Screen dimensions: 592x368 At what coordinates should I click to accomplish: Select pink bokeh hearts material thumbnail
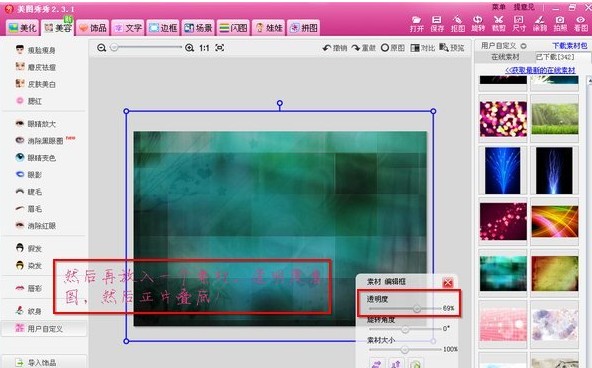(x=503, y=119)
